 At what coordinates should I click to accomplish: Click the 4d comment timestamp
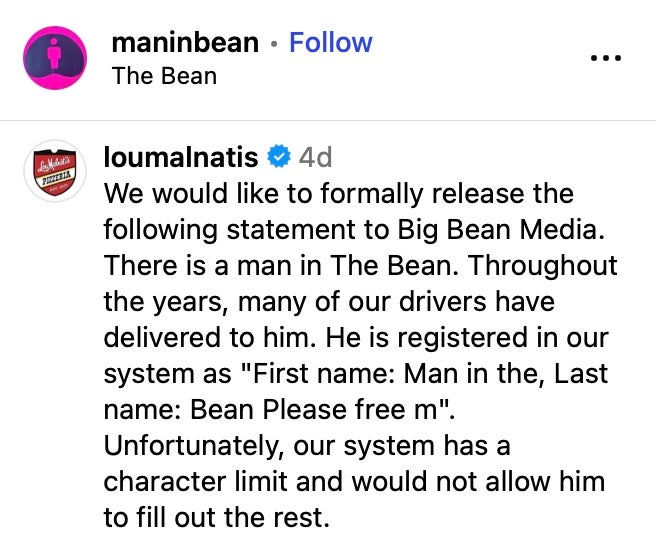click(x=315, y=157)
